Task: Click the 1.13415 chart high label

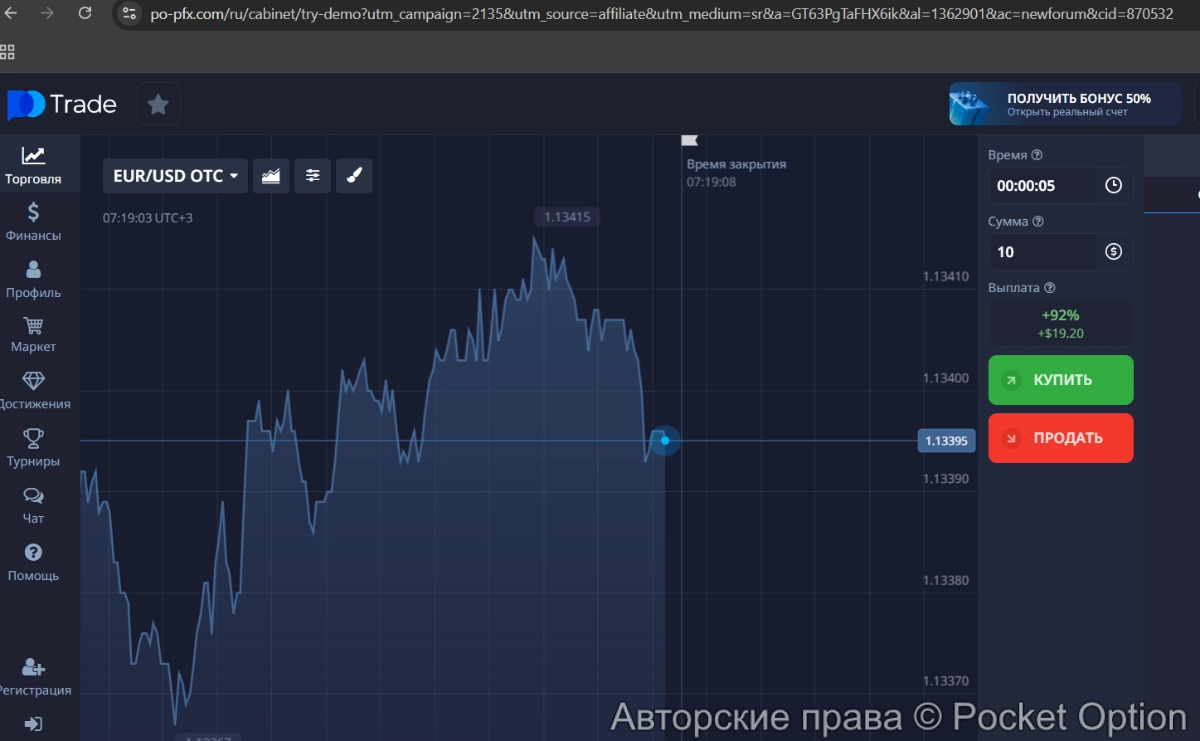Action: point(566,217)
